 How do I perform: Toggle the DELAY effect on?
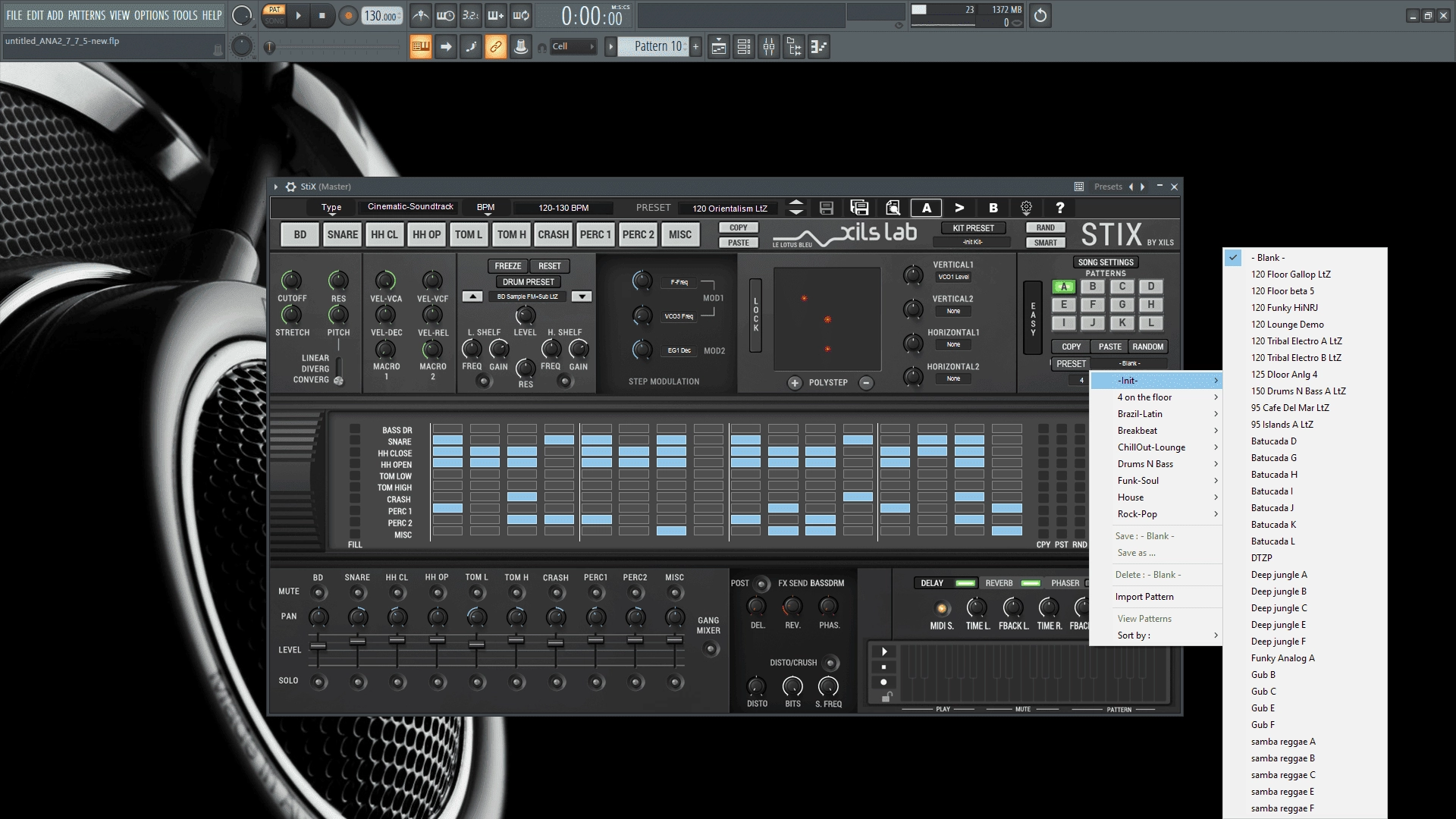click(x=965, y=583)
